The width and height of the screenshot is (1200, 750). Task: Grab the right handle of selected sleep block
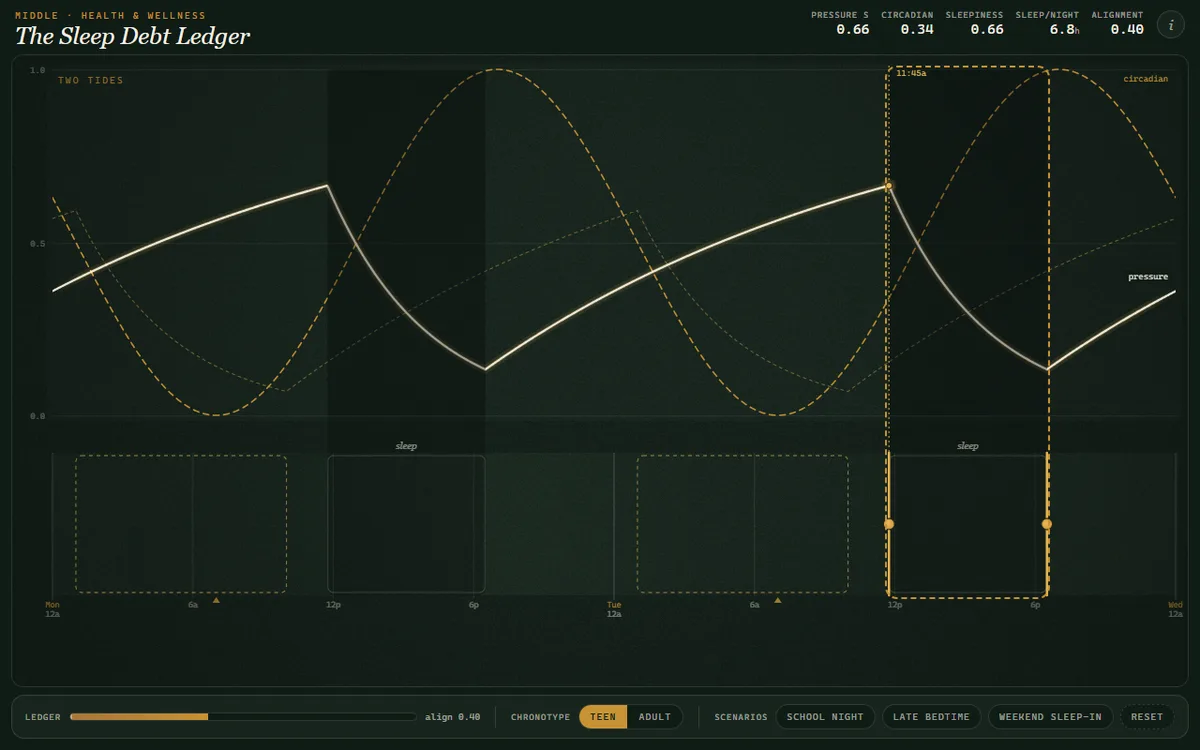1046,524
